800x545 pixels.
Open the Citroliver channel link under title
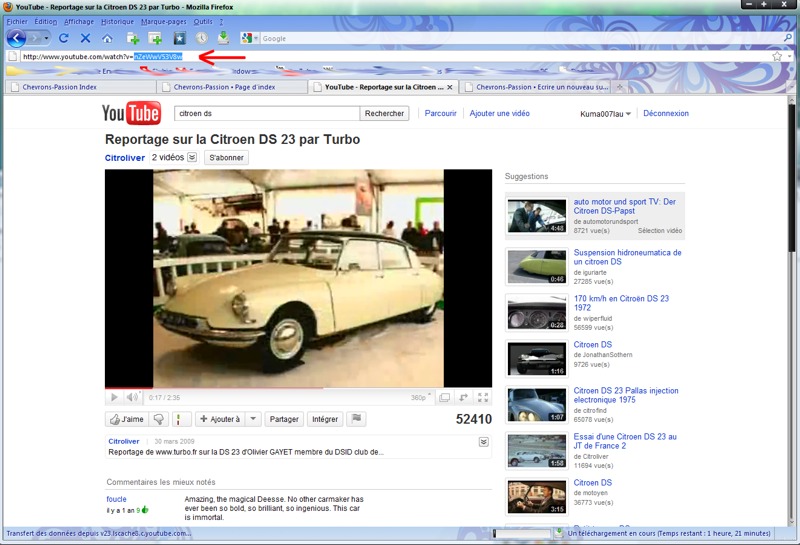[124, 158]
